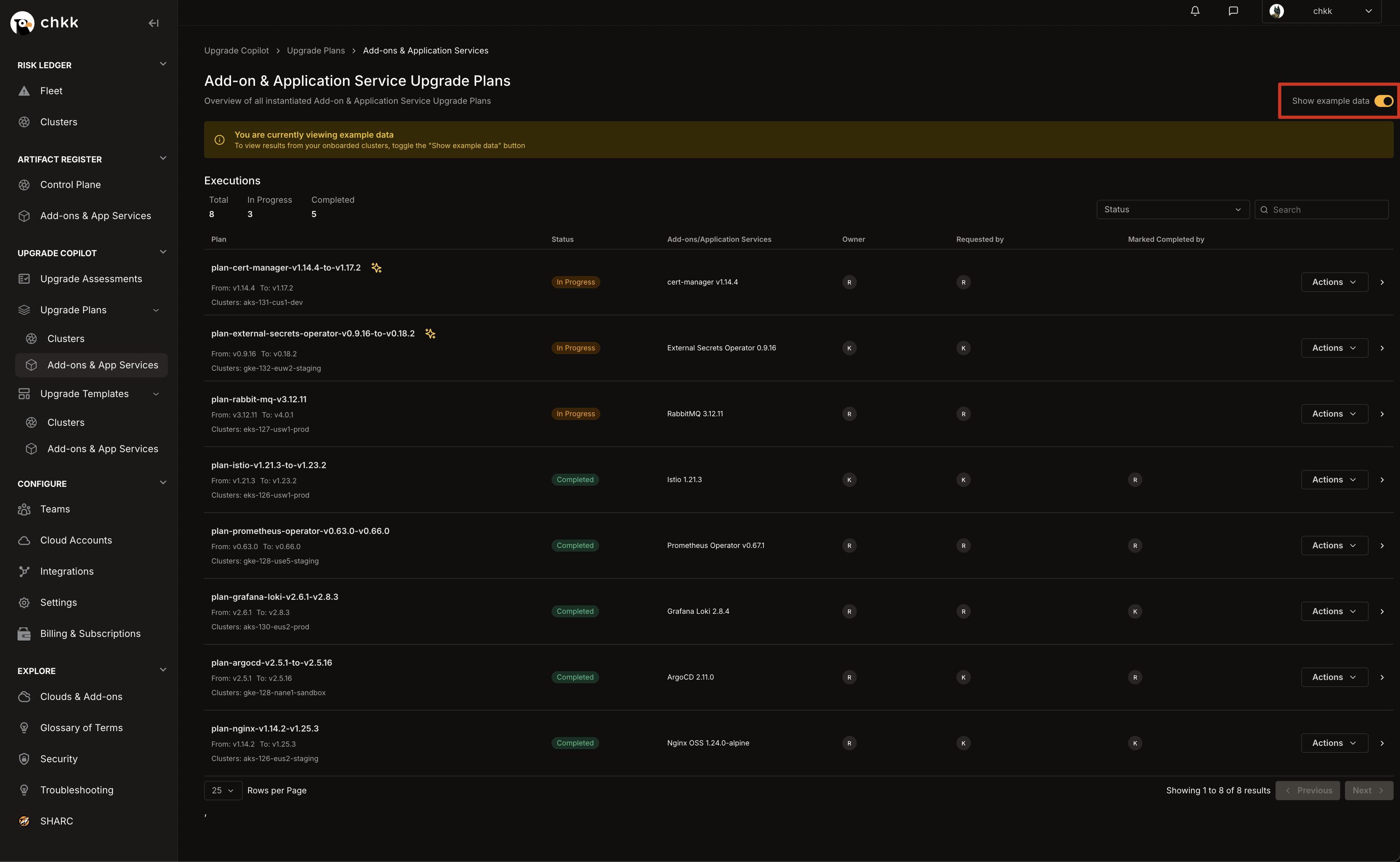Collapse the RISK LEDGER section
The image size is (1400, 862).
coord(163,64)
